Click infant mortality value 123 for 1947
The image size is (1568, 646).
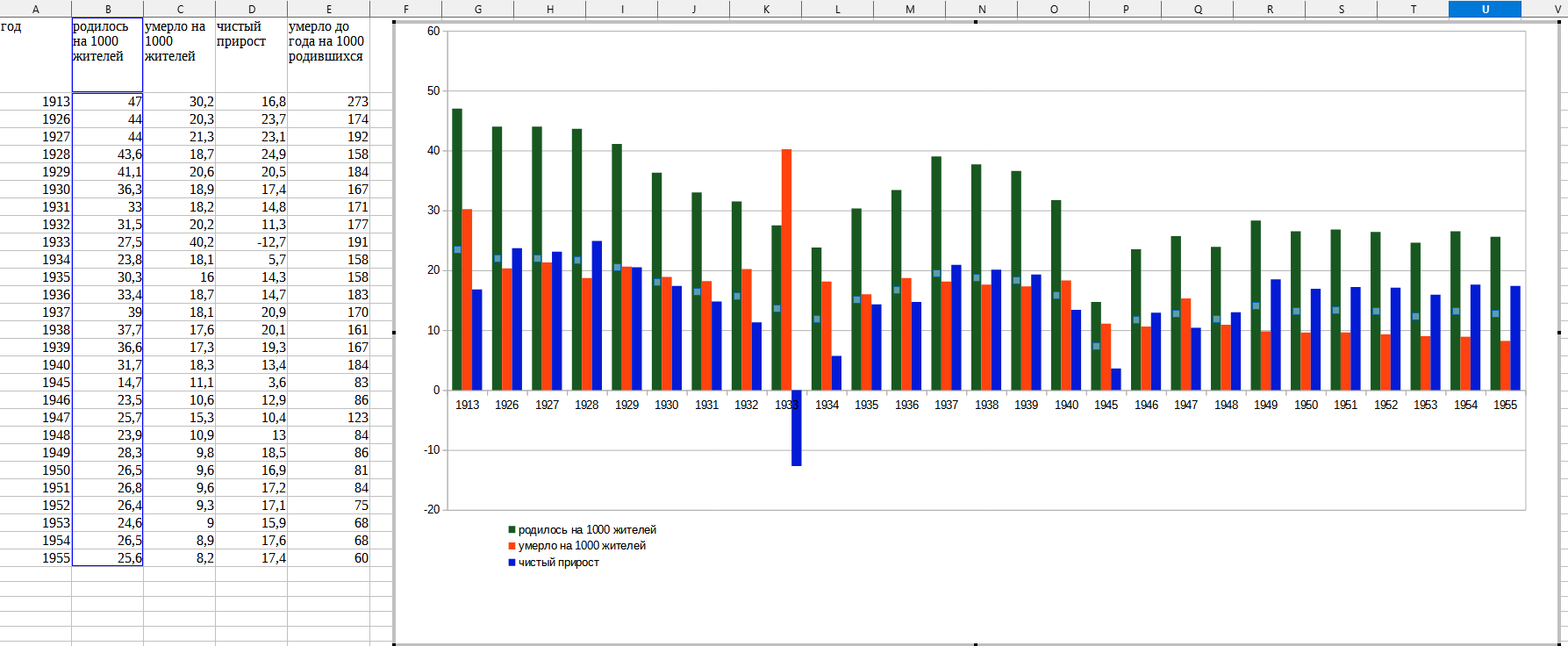pos(329,418)
